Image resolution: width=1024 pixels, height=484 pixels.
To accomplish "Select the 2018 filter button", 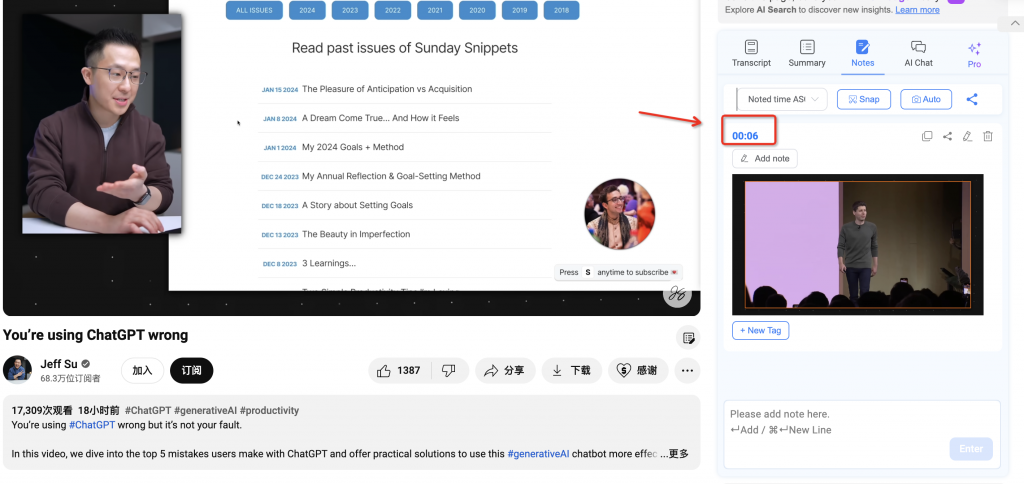I will tap(562, 10).
